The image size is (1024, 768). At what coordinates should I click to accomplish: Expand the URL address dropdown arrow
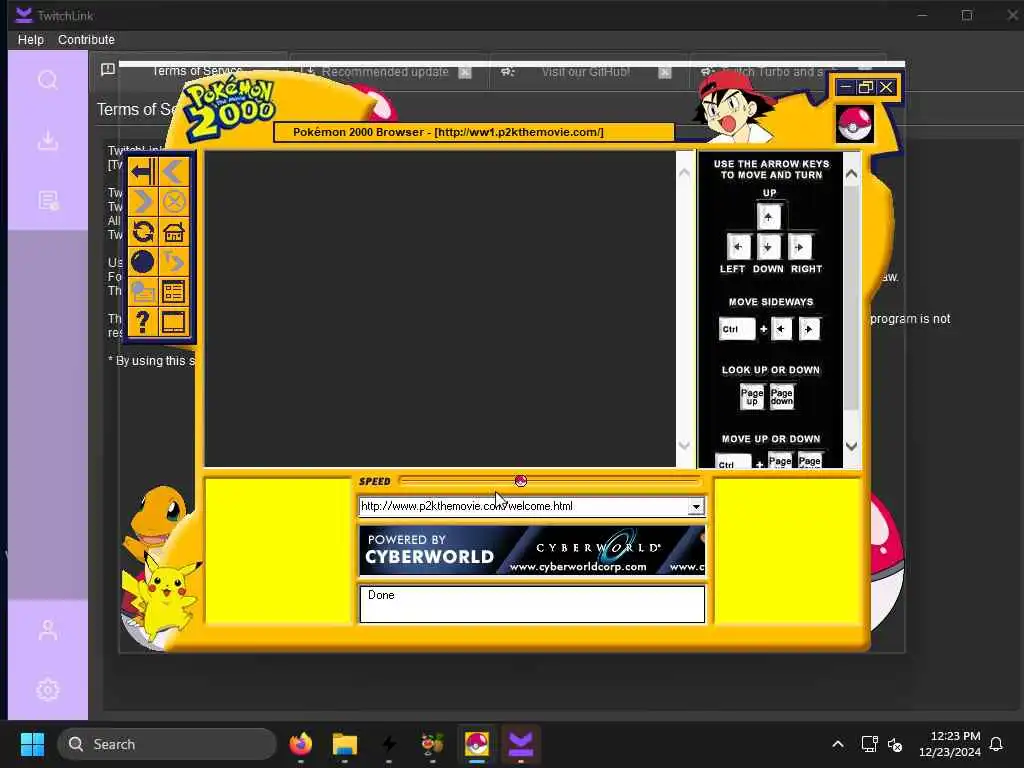pyautogui.click(x=696, y=507)
